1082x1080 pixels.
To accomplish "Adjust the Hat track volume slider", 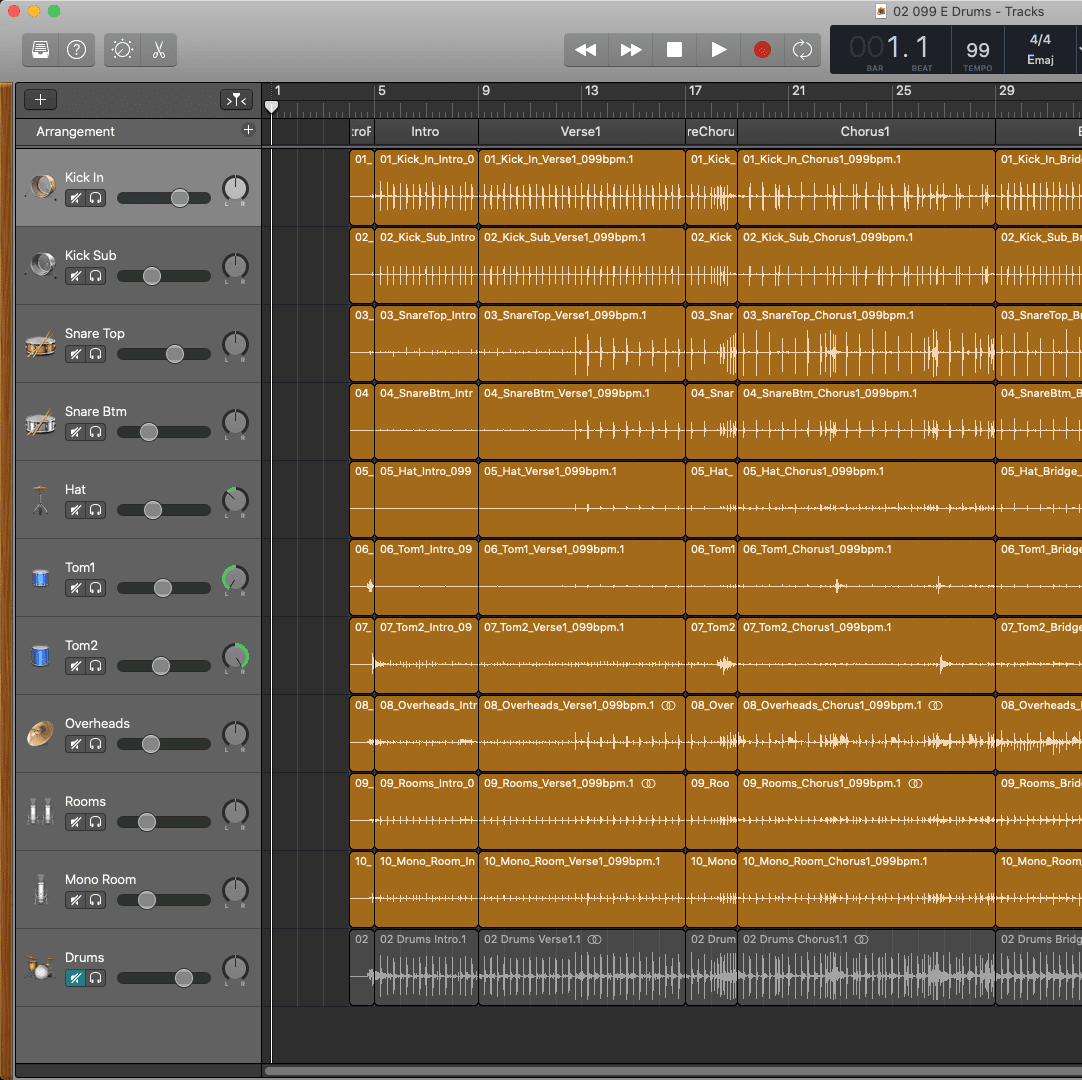I will (153, 510).
